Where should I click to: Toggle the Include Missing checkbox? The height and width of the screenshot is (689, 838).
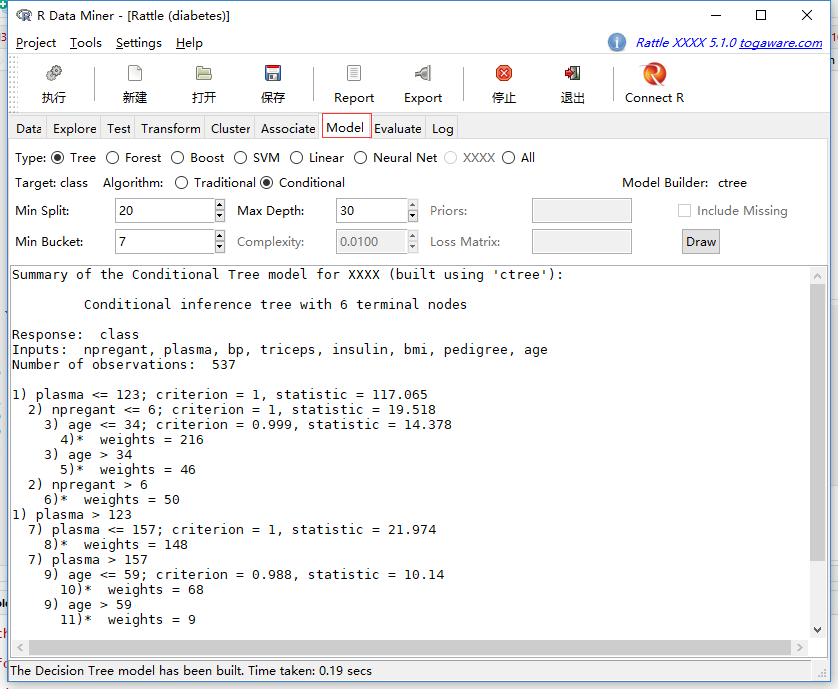tap(684, 211)
